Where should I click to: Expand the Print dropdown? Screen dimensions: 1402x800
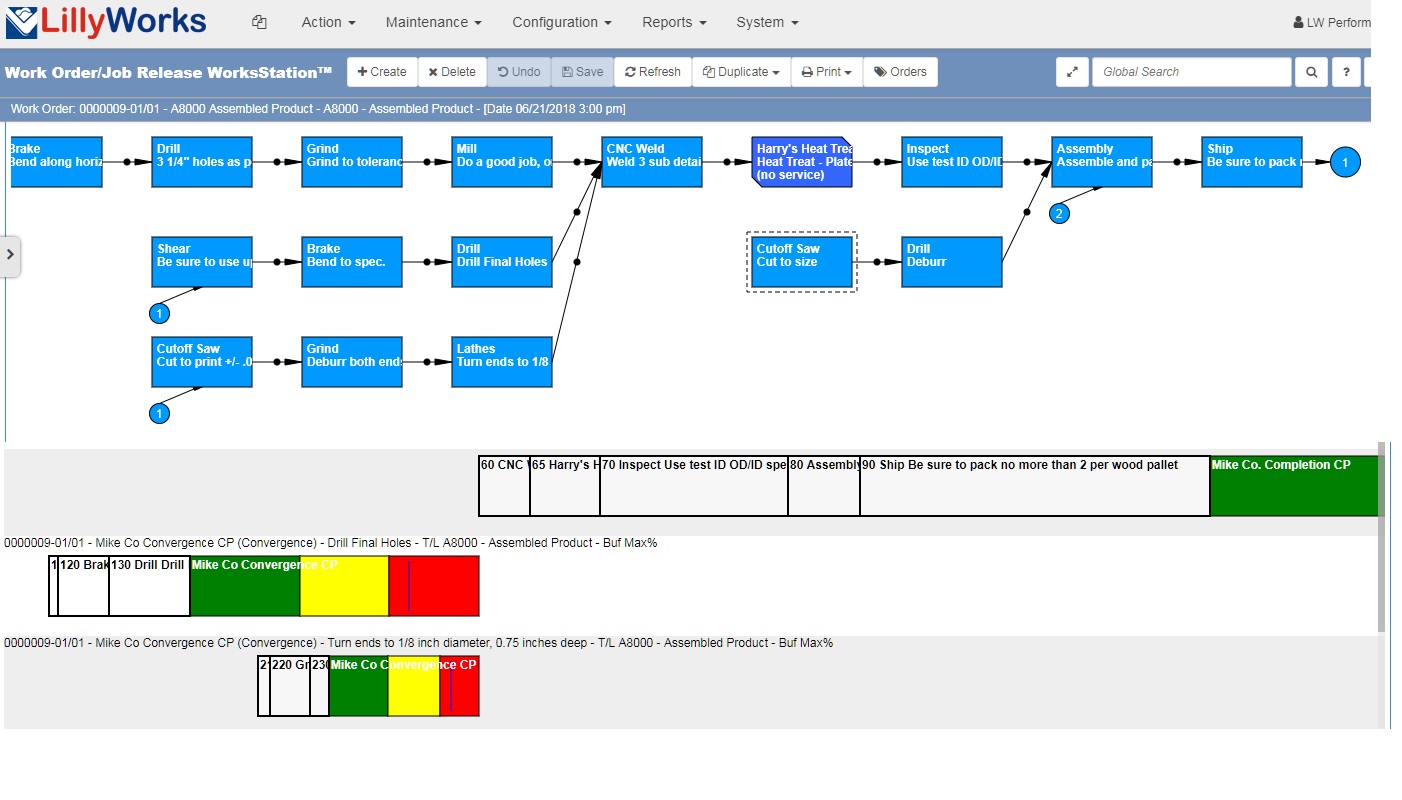827,72
